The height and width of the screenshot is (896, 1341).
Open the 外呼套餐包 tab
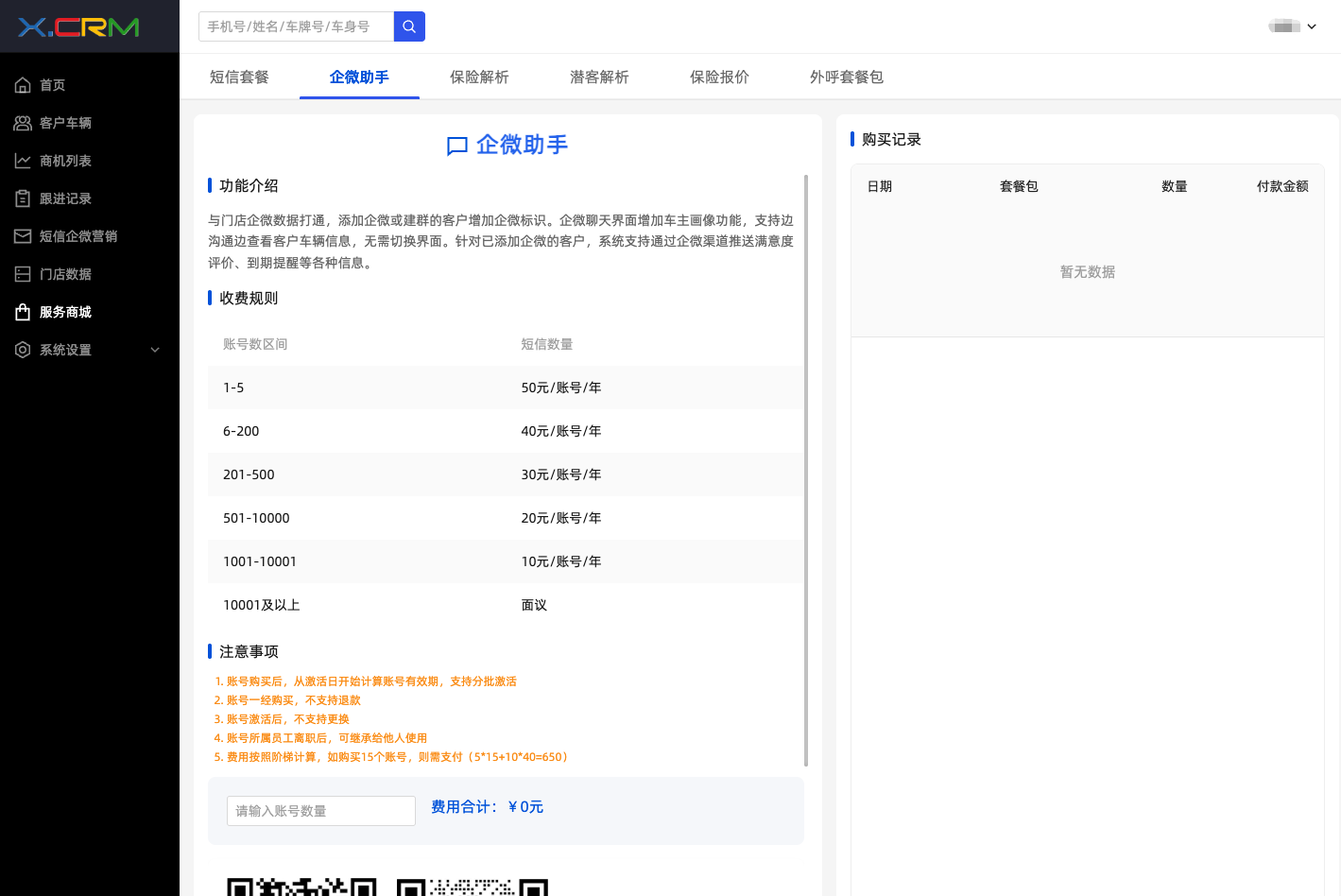point(847,77)
